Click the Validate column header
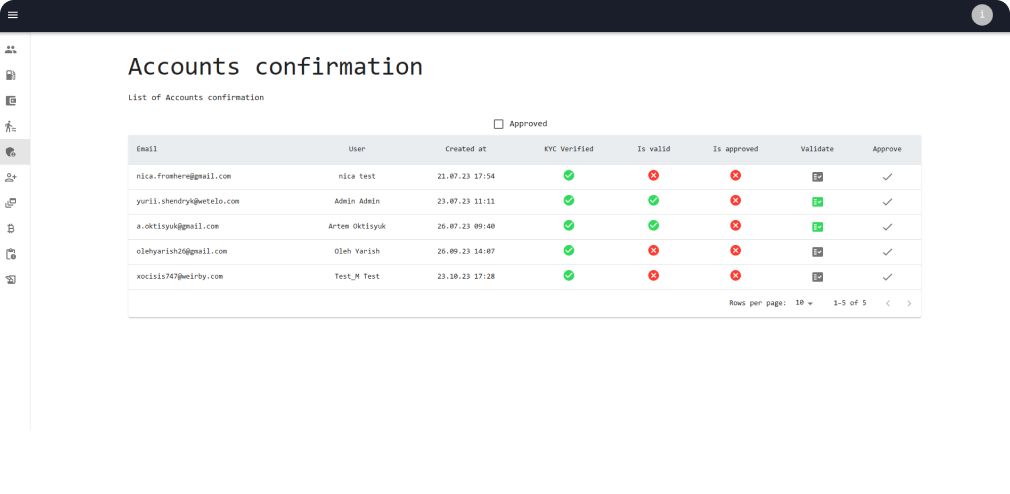This screenshot has width=1010, height=494. (x=817, y=149)
